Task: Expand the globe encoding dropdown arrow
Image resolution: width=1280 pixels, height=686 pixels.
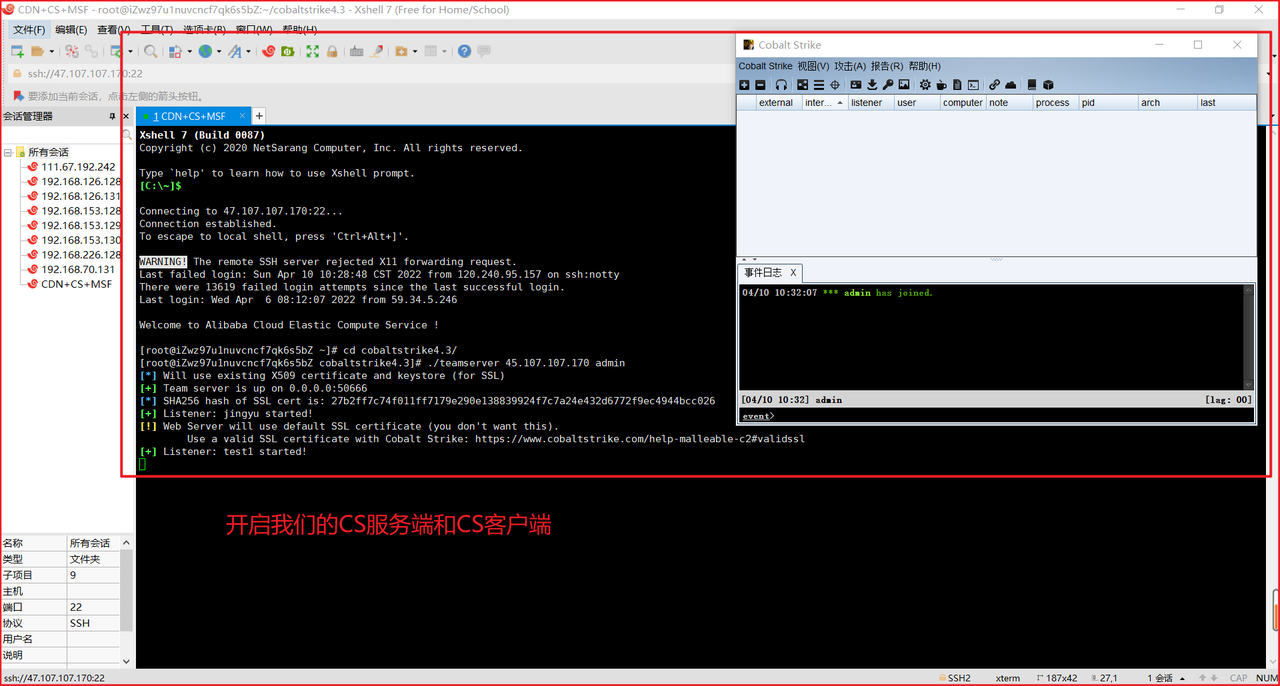Action: [219, 51]
